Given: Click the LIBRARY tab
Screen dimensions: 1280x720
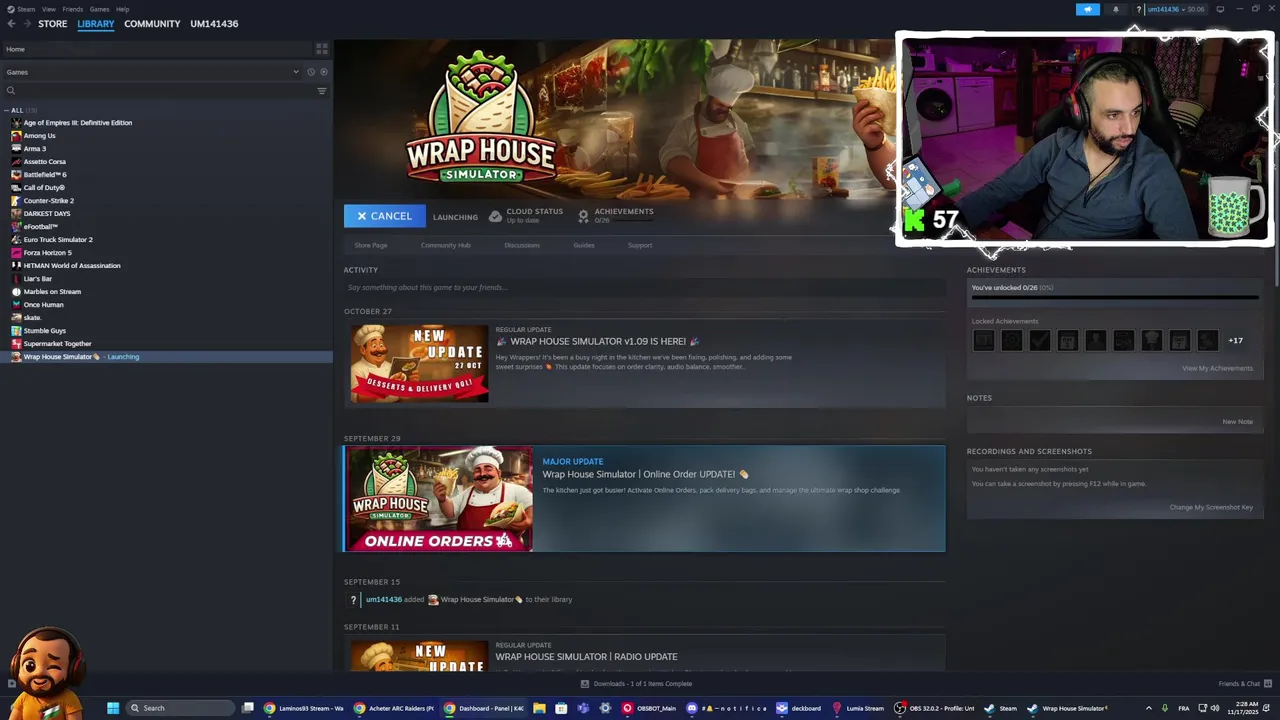Looking at the screenshot, I should [x=96, y=24].
